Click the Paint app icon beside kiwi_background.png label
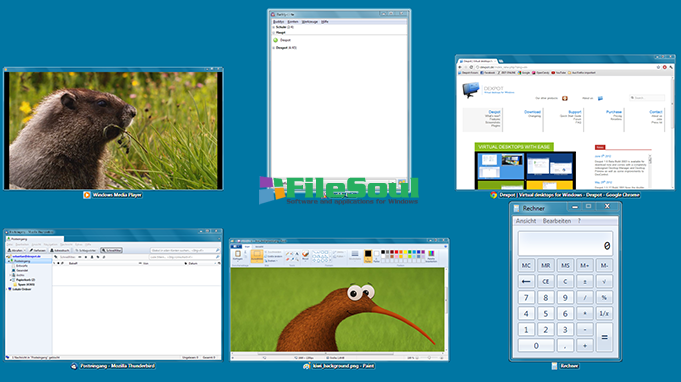 pos(307,366)
